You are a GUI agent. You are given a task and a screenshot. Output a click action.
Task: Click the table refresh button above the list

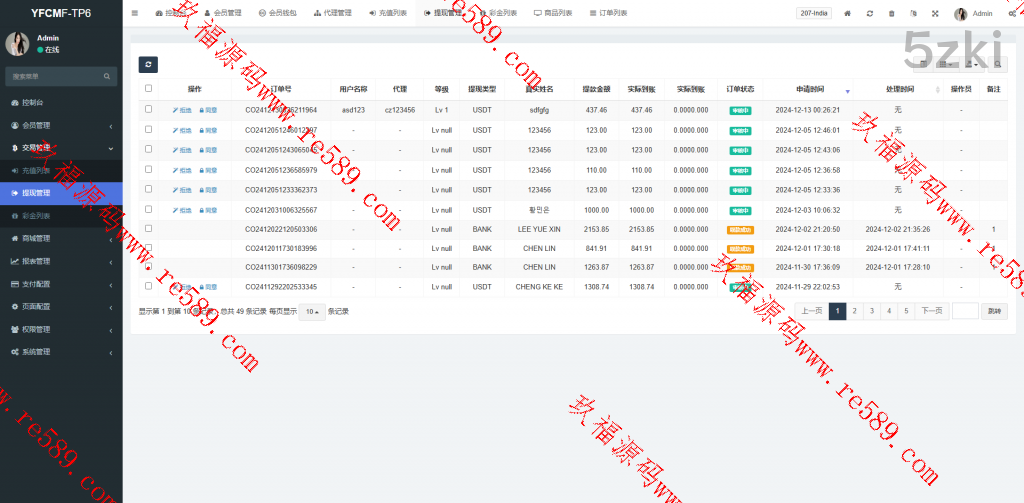pyautogui.click(x=147, y=64)
